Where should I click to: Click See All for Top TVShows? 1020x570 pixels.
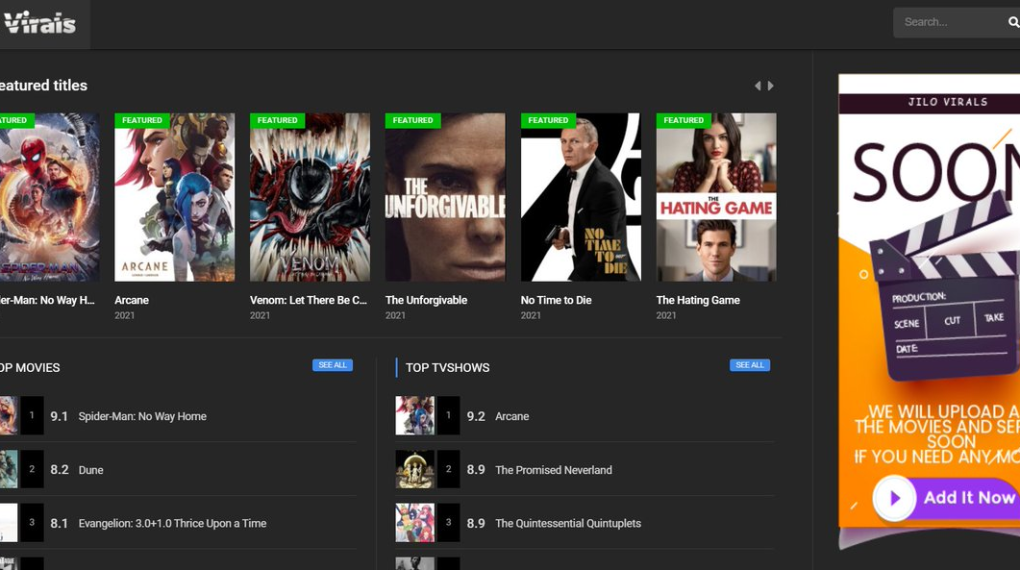click(x=749, y=365)
